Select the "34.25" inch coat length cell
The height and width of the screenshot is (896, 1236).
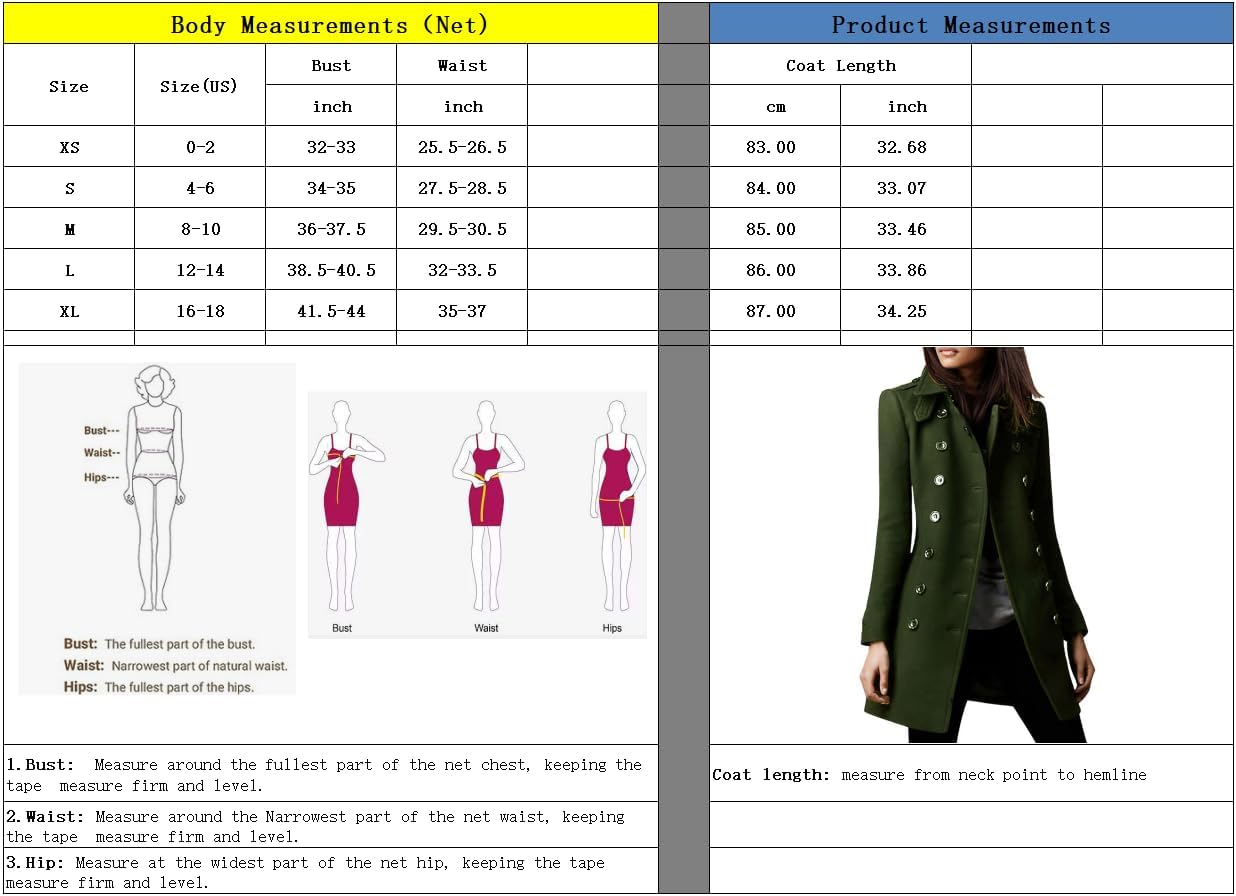point(906,311)
